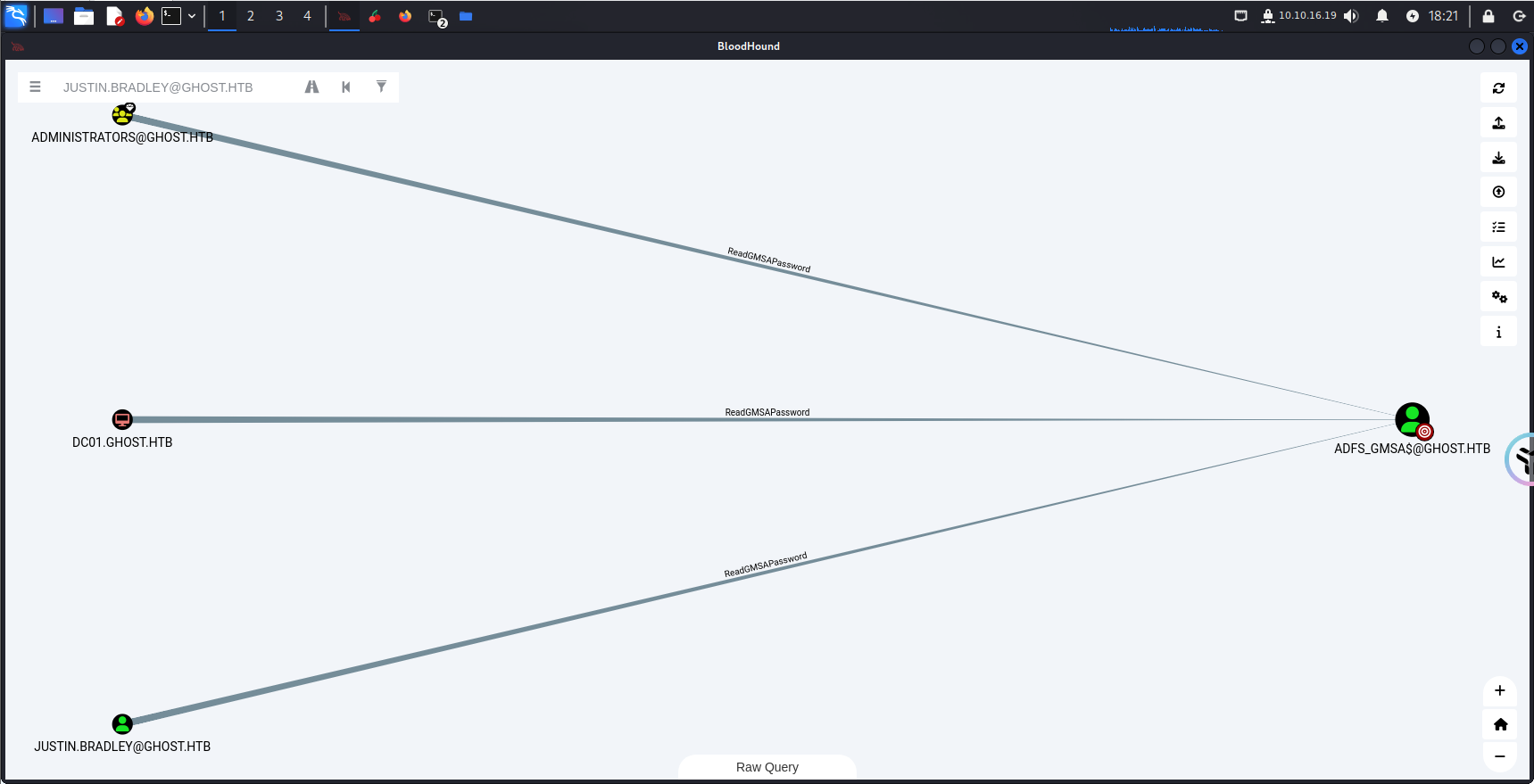
Task: Toggle the hamburger menu panel
Action: 36,87
